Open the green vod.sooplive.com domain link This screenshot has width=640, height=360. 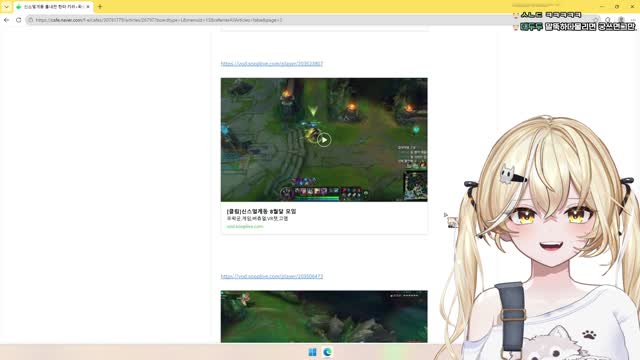245,227
